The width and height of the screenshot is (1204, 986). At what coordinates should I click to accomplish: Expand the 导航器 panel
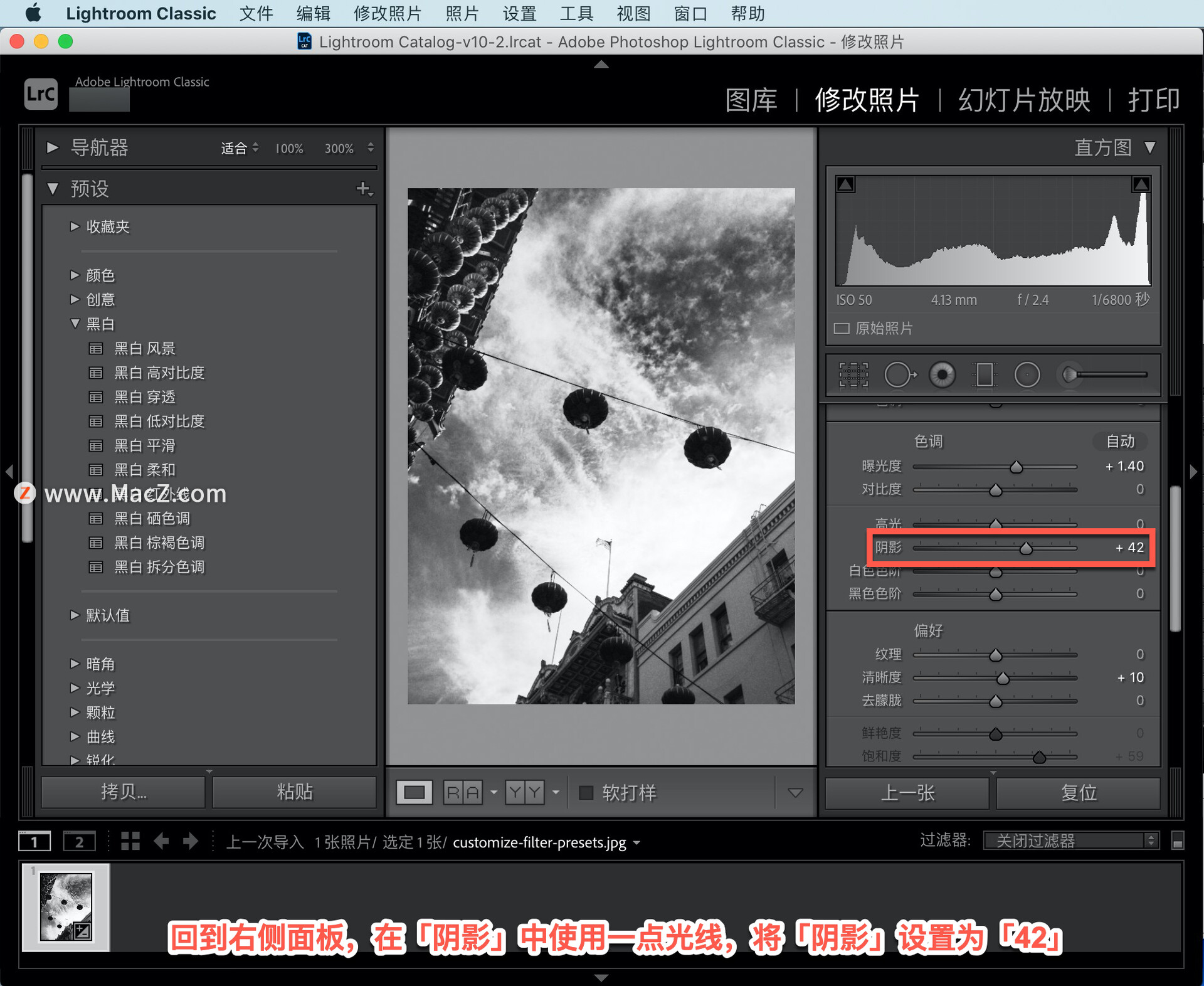[53, 147]
